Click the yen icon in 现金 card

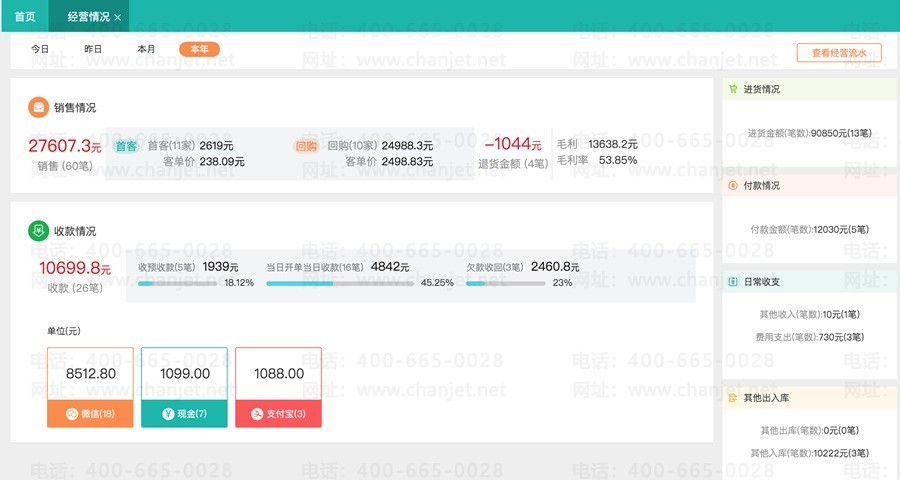pyautogui.click(x=168, y=413)
